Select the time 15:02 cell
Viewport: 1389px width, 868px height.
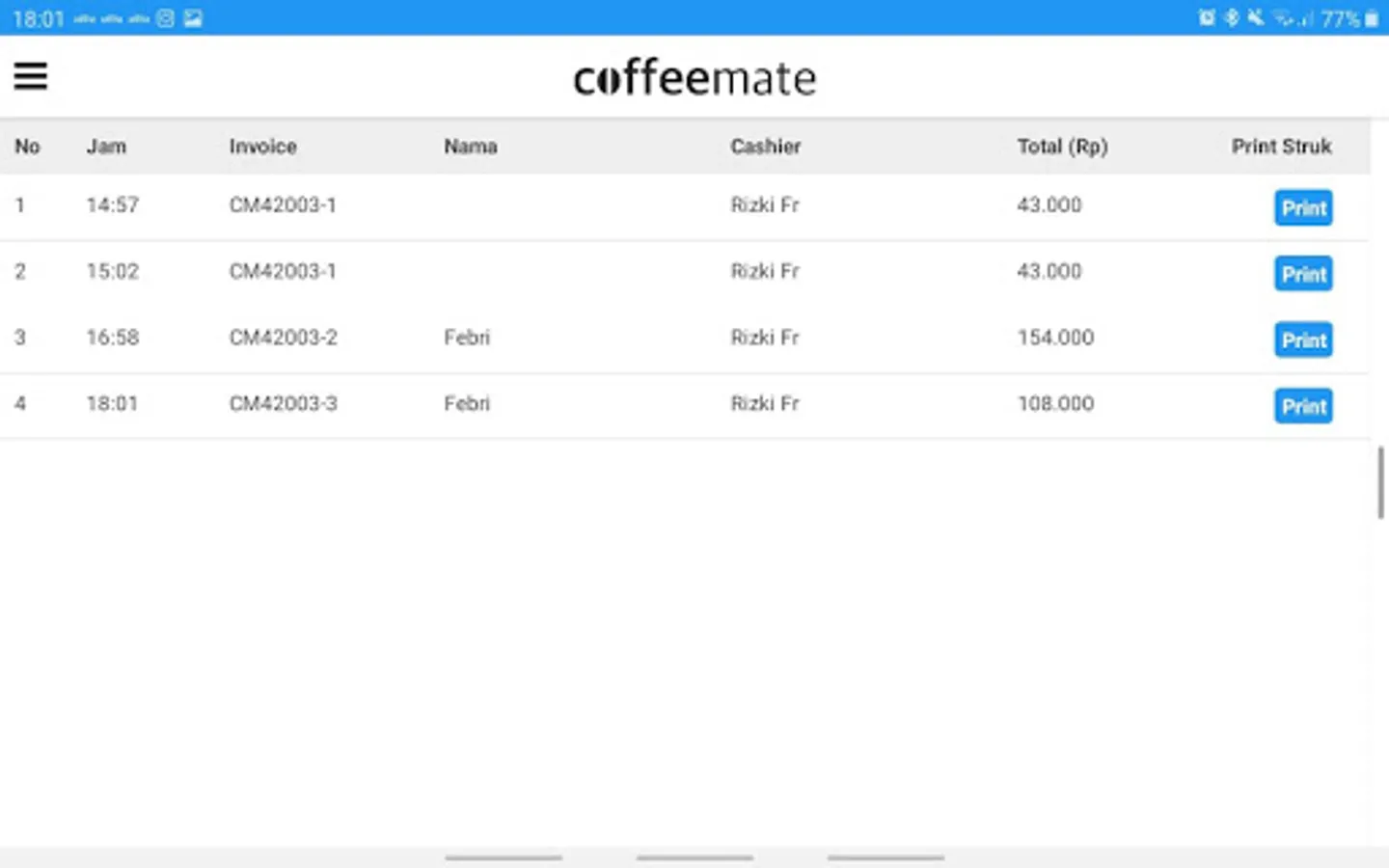pyautogui.click(x=113, y=271)
